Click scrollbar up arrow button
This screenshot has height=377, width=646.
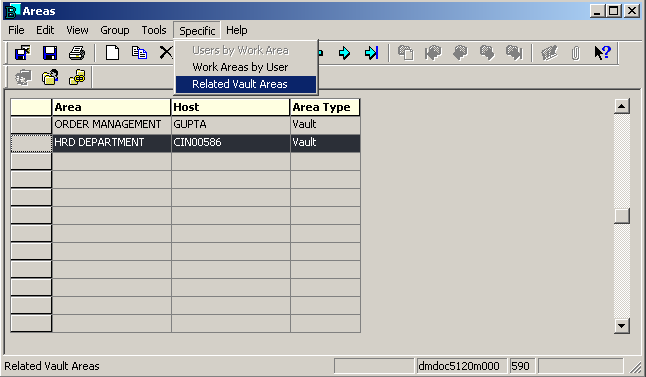tap(622, 106)
